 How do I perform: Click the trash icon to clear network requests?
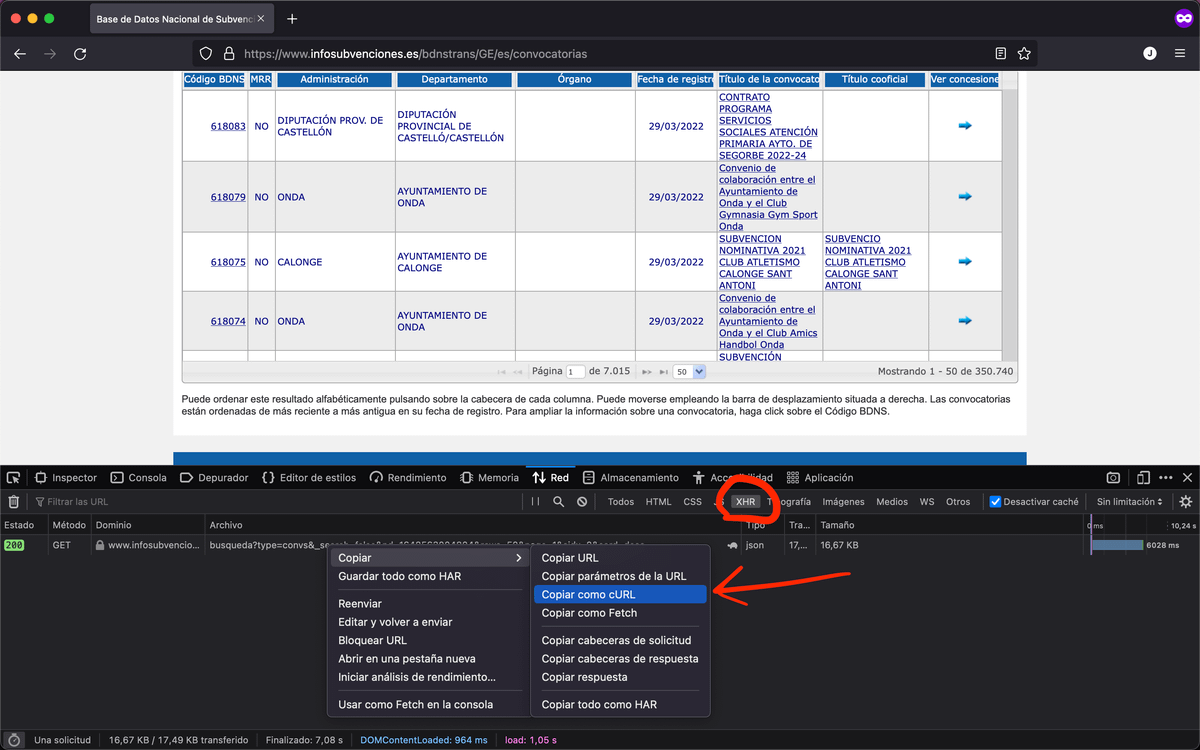click(x=14, y=502)
